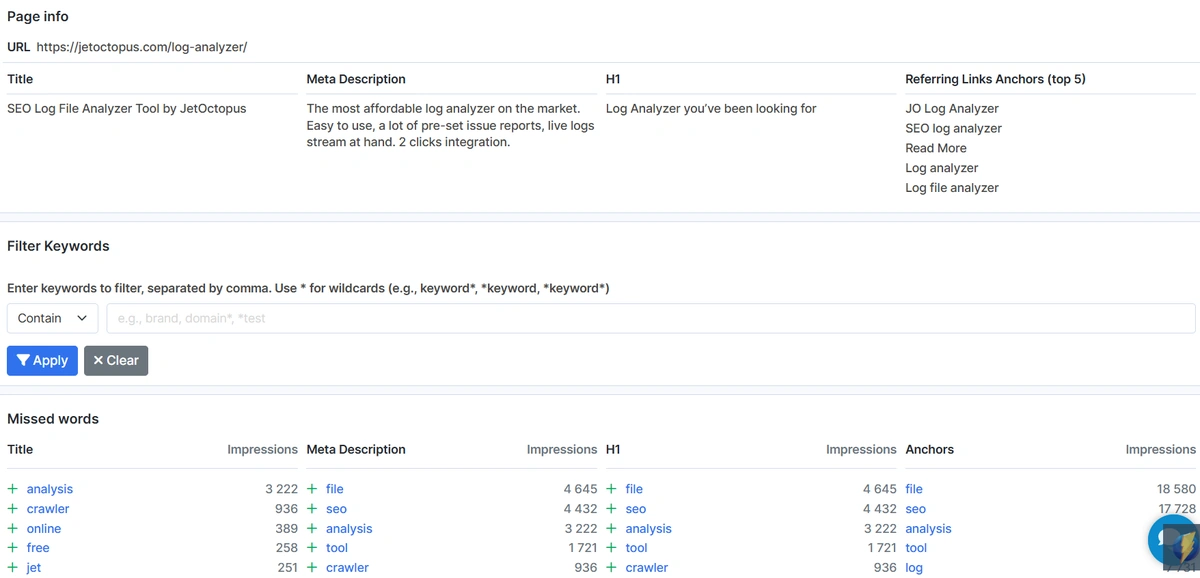Open 'file' keyword link in Anchors column
Screen dimensions: 1200x578
tap(914, 489)
